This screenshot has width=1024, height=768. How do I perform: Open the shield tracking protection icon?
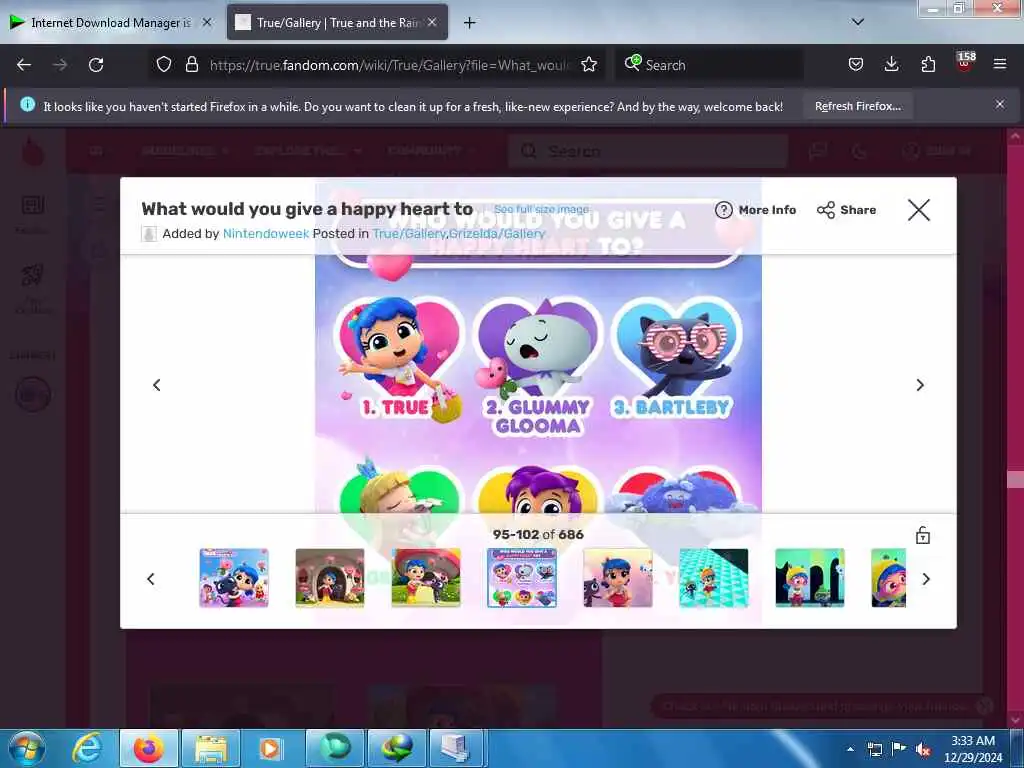pyautogui.click(x=164, y=65)
